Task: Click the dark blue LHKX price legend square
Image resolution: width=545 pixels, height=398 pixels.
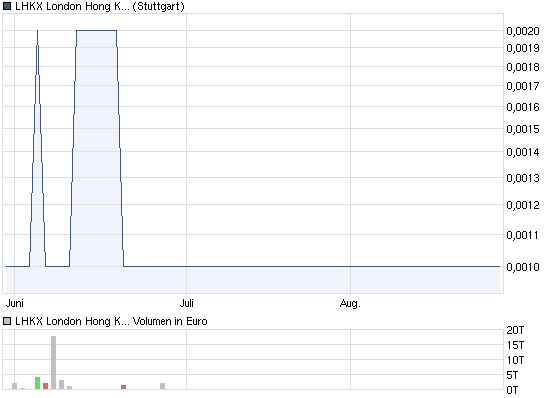Action: pyautogui.click(x=7, y=6)
